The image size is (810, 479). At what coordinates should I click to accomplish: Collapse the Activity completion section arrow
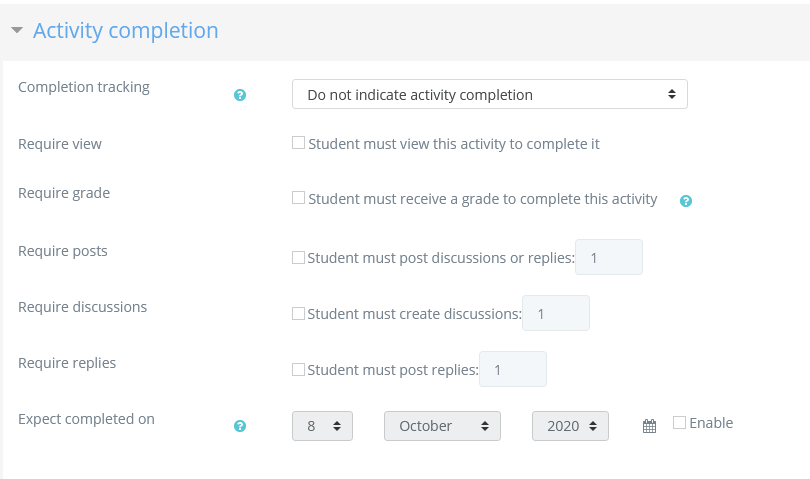pyautogui.click(x=17, y=31)
